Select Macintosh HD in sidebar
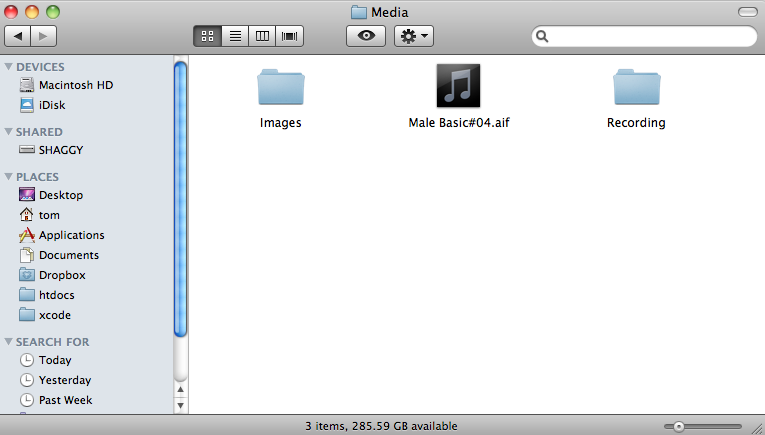 [75, 85]
